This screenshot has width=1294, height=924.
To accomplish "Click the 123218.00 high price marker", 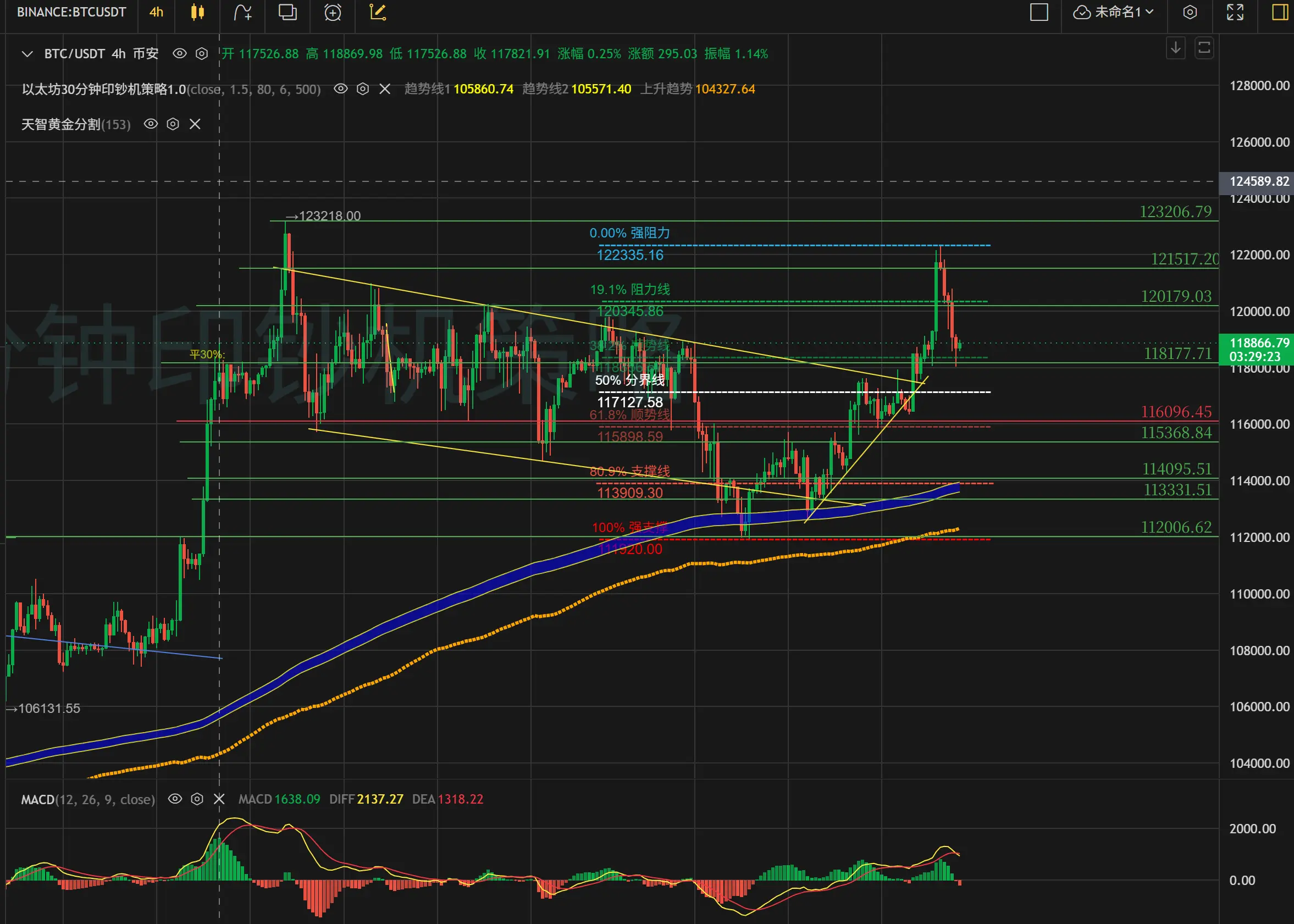I will [323, 216].
